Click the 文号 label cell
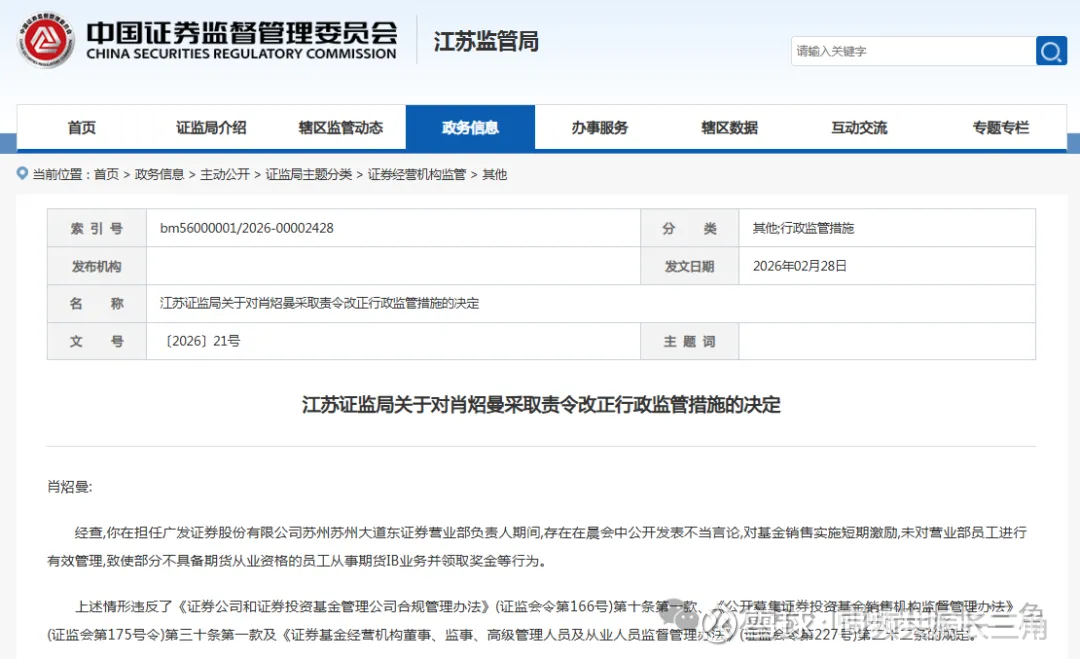The image size is (1080, 659). click(x=96, y=341)
